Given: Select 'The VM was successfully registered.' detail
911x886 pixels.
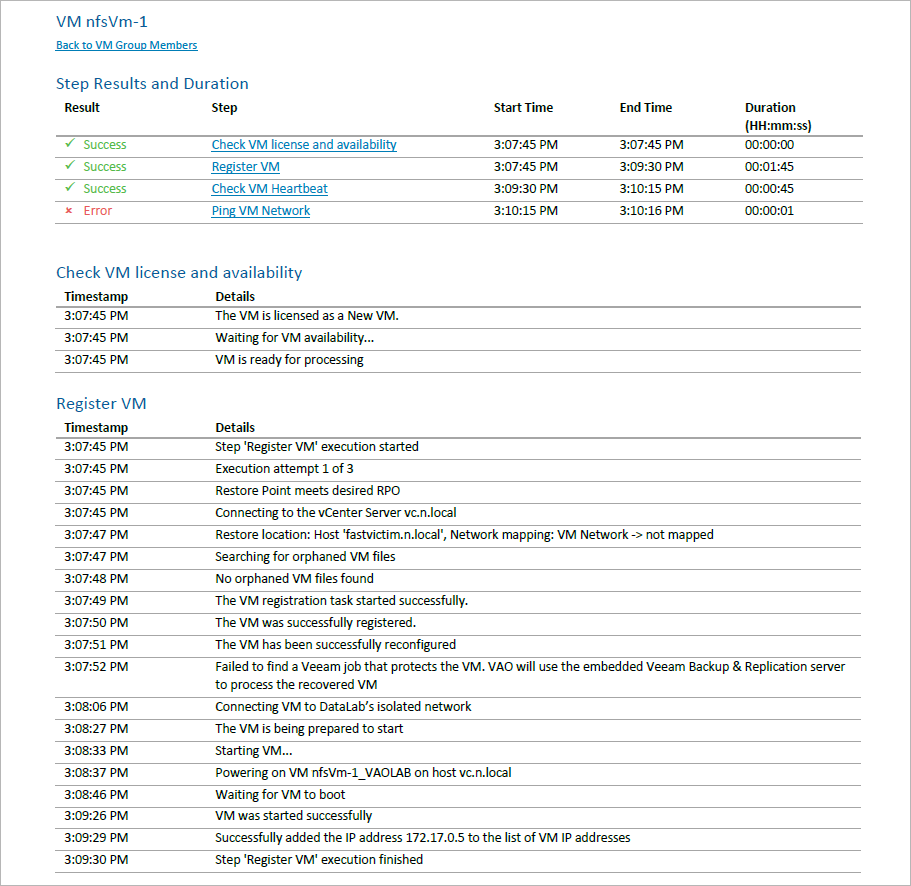Looking at the screenshot, I should 315,623.
